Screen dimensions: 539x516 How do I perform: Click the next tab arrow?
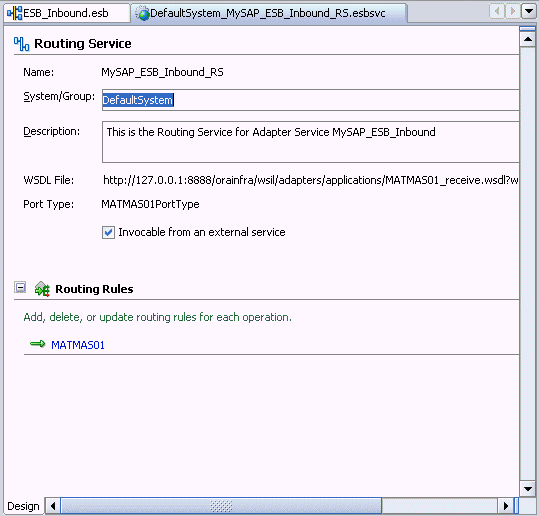pyautogui.click(x=512, y=11)
